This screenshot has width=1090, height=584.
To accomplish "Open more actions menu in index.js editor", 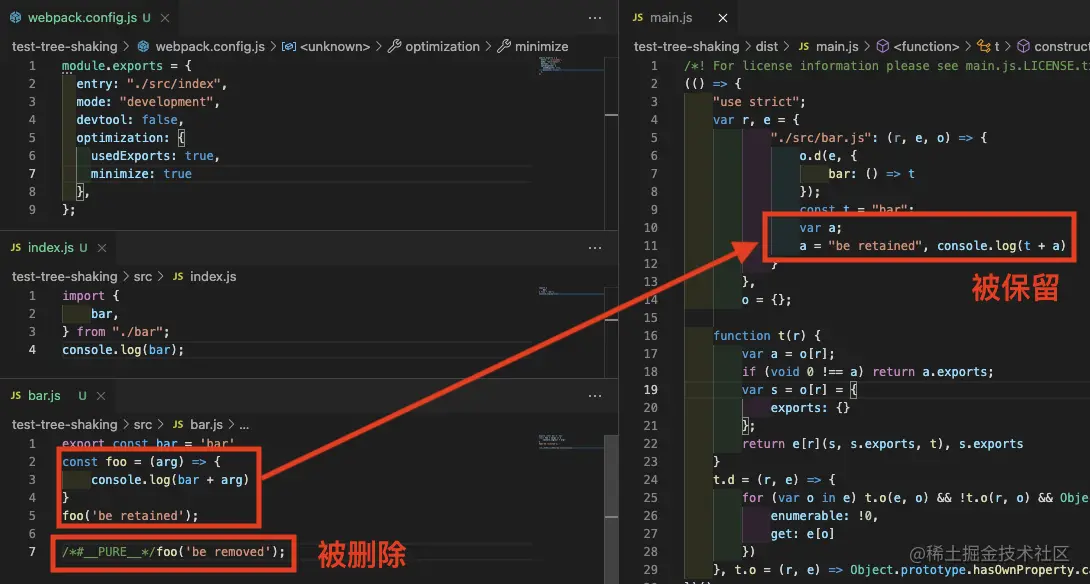I will 595,248.
